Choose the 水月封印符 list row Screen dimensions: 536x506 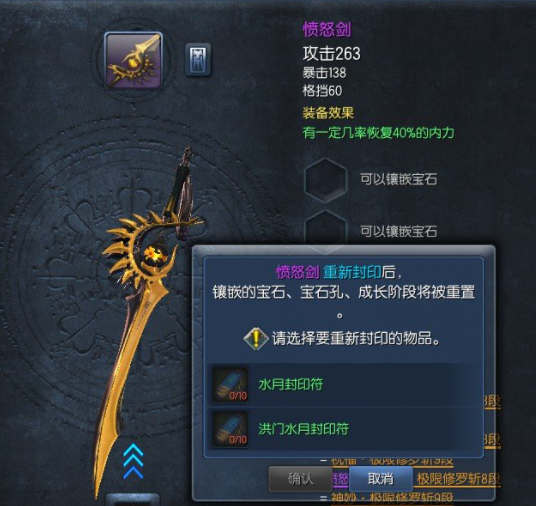(x=345, y=384)
